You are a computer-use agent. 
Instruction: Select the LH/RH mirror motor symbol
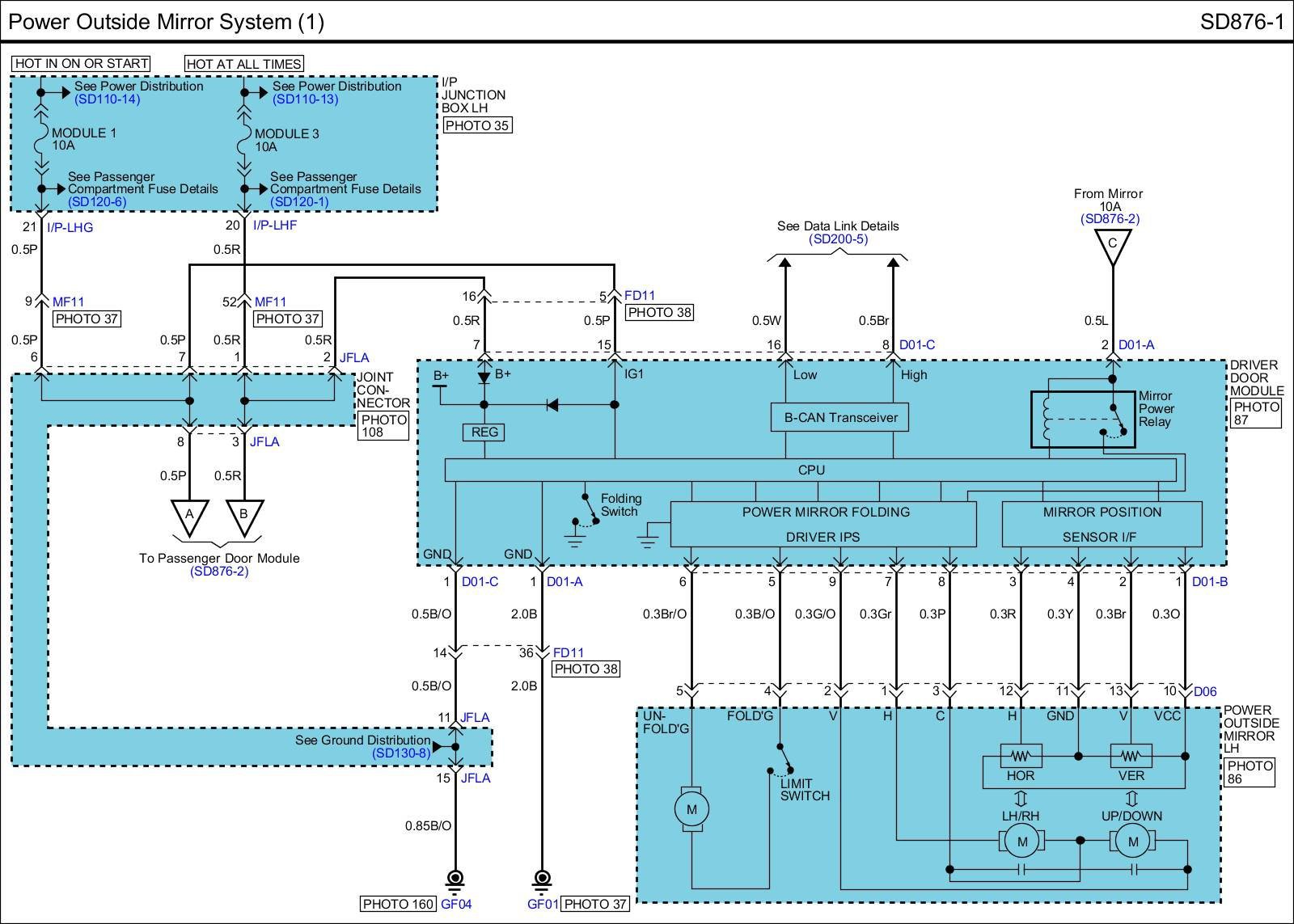point(1021,842)
